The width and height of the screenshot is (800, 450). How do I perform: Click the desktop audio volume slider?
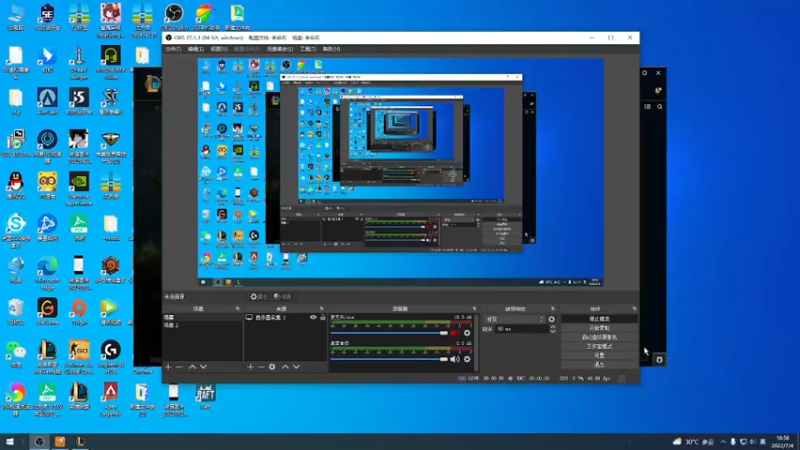click(389, 359)
